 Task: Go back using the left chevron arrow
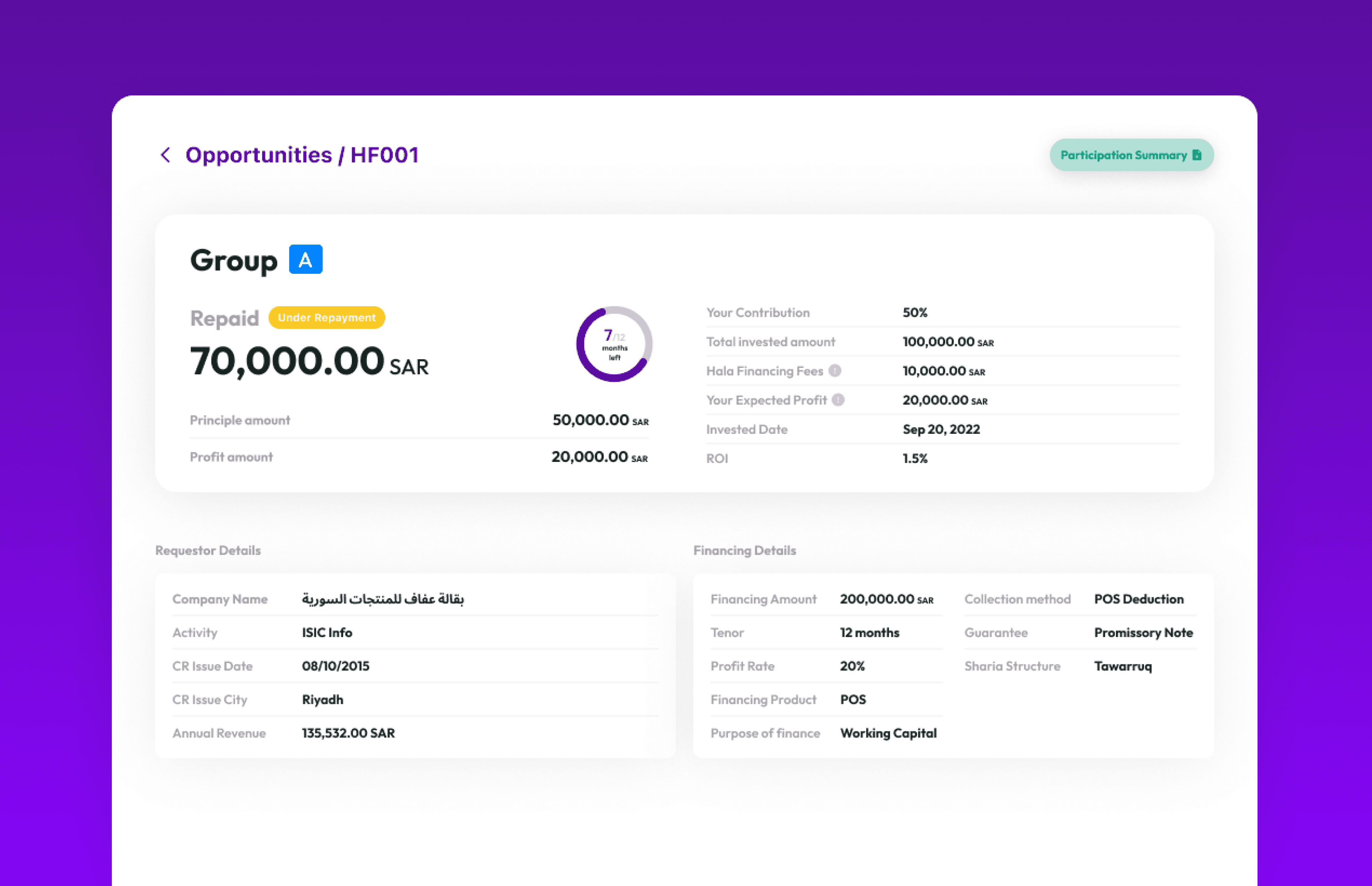pyautogui.click(x=165, y=155)
